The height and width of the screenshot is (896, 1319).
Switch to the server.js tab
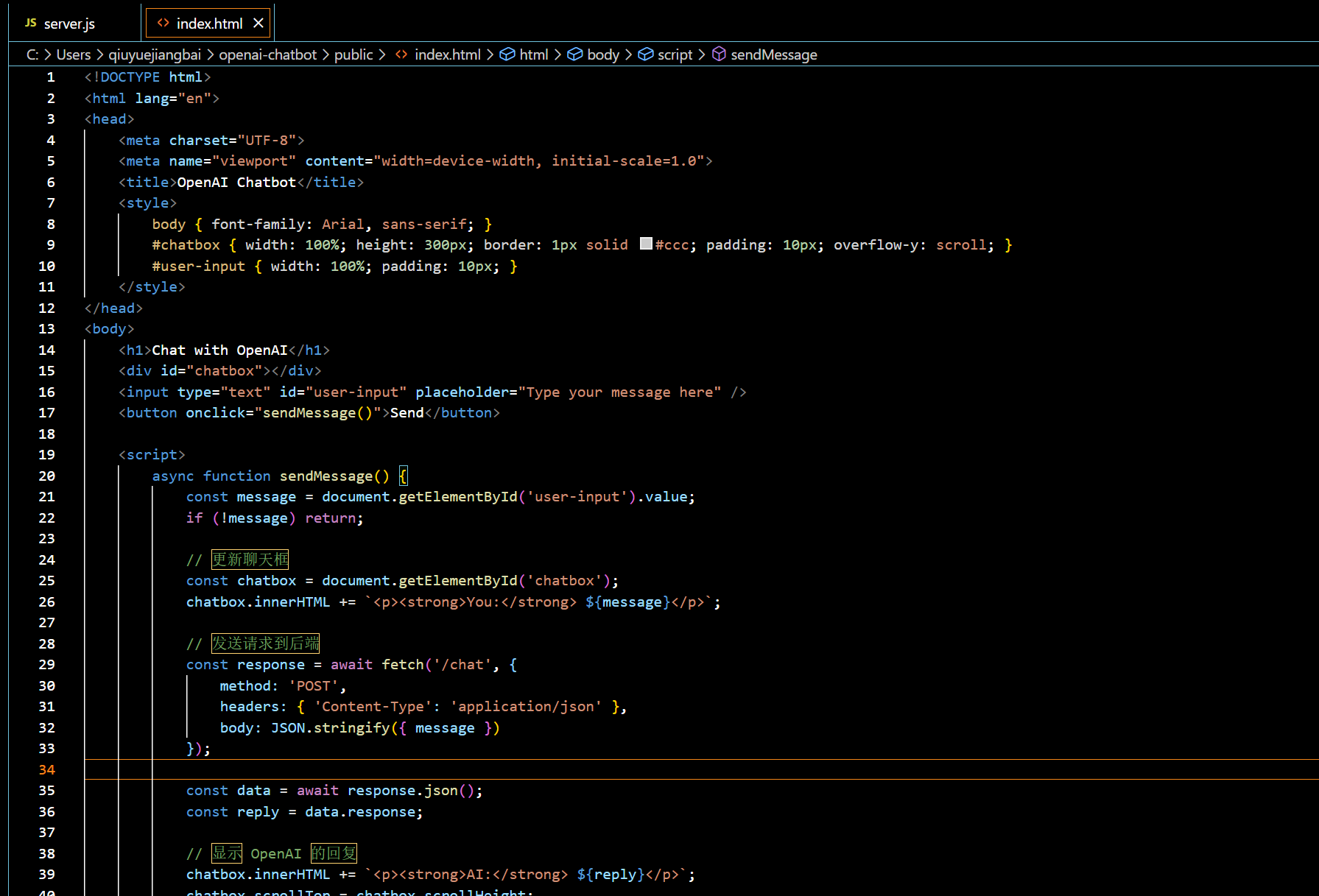tap(69, 24)
